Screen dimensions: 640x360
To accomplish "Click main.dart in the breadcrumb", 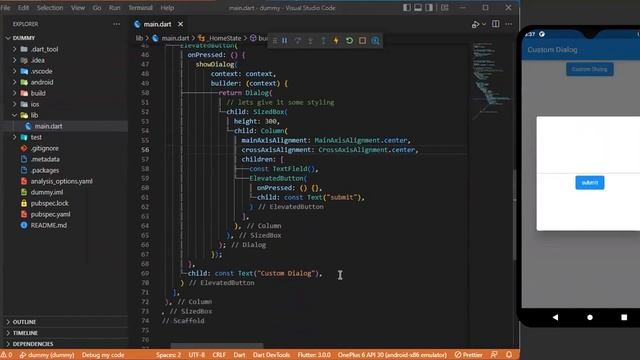I will [x=175, y=38].
